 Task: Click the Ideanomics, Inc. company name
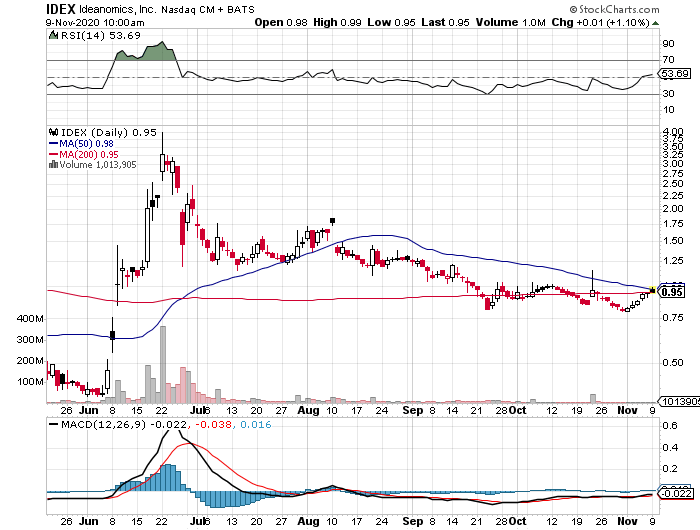(x=117, y=9)
